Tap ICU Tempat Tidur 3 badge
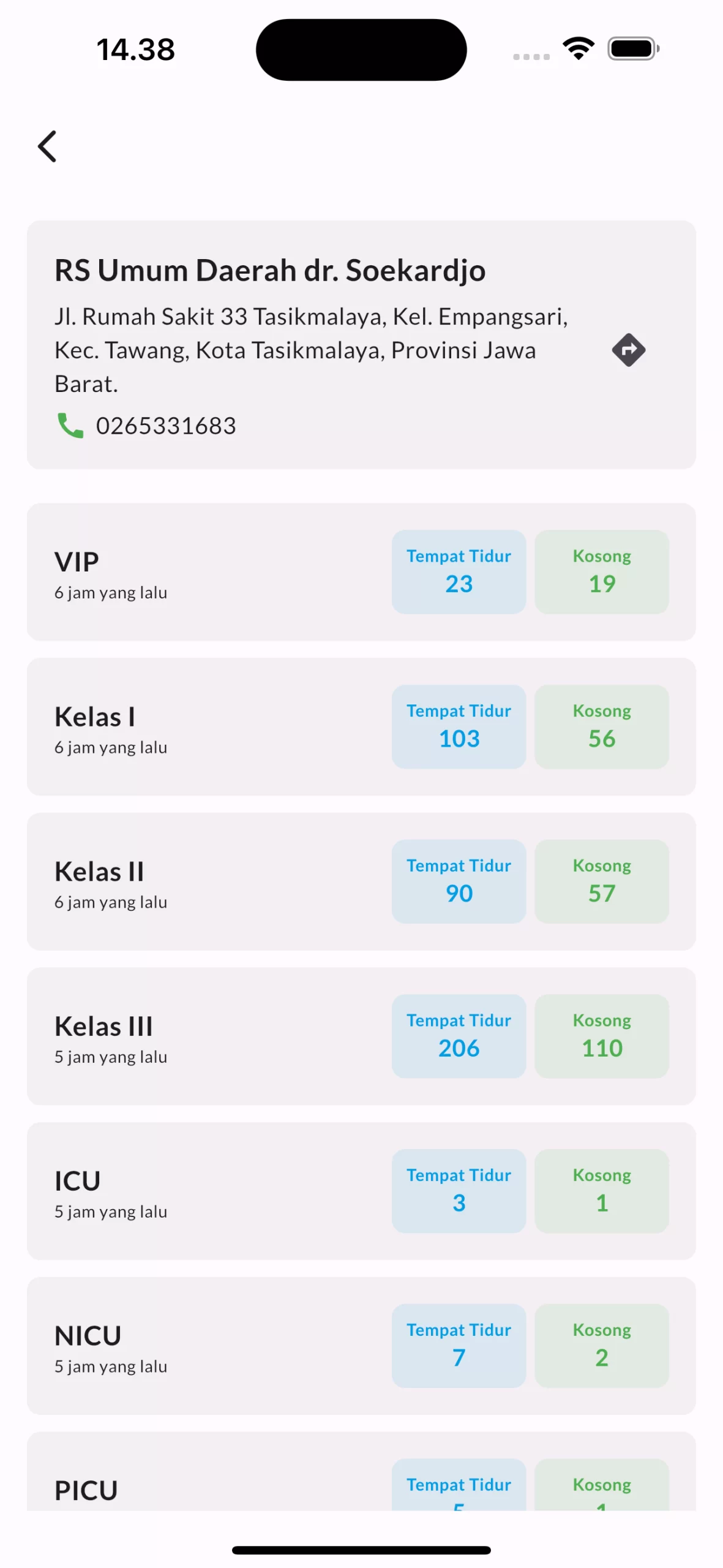Image resolution: width=723 pixels, height=1568 pixels. pos(459,1191)
